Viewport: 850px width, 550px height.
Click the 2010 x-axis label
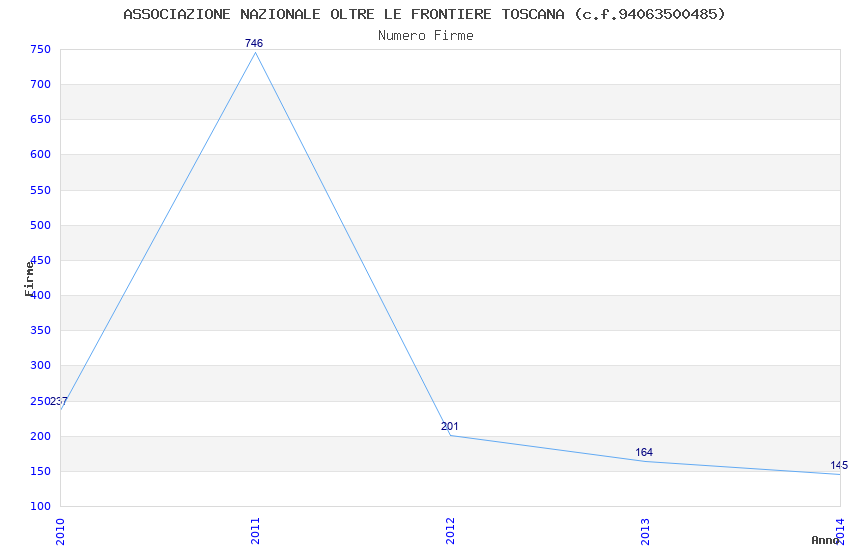click(x=60, y=532)
